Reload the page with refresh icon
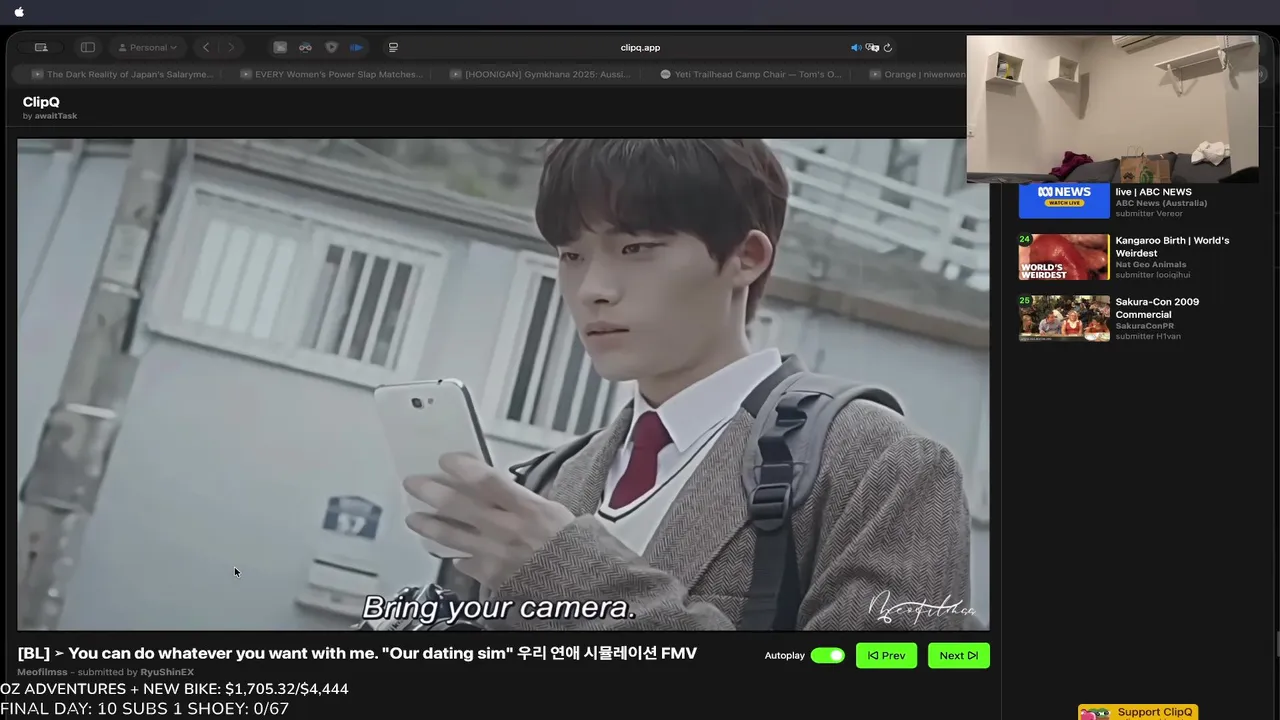The width and height of the screenshot is (1280, 720). (x=888, y=47)
